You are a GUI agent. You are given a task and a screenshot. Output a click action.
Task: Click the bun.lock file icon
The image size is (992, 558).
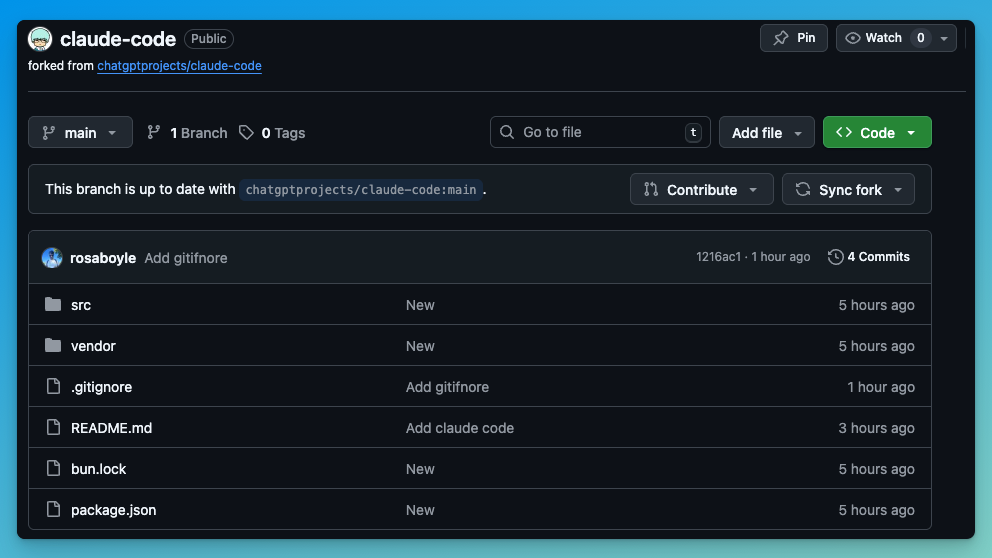(53, 469)
